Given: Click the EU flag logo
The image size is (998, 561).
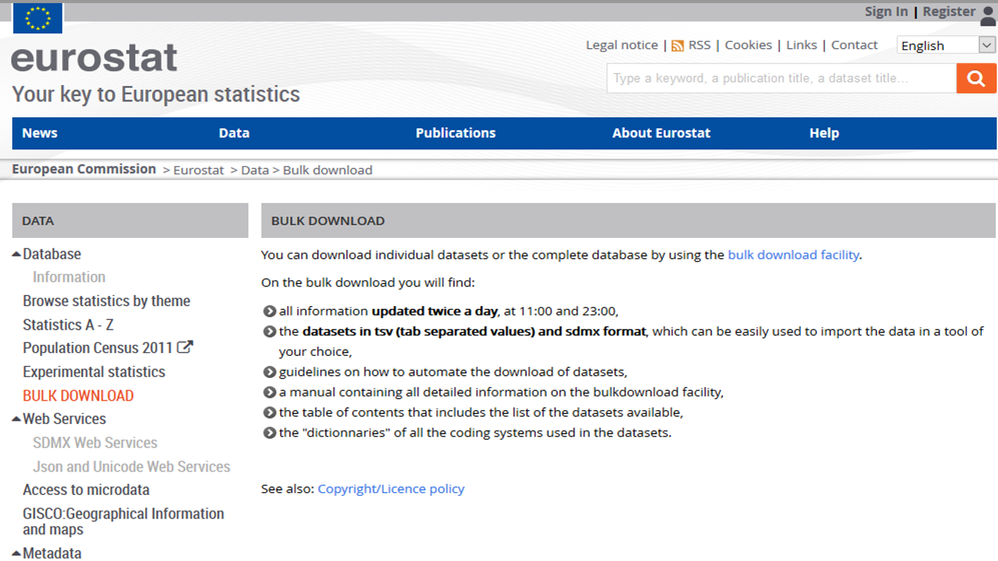Looking at the screenshot, I should pos(38,17).
